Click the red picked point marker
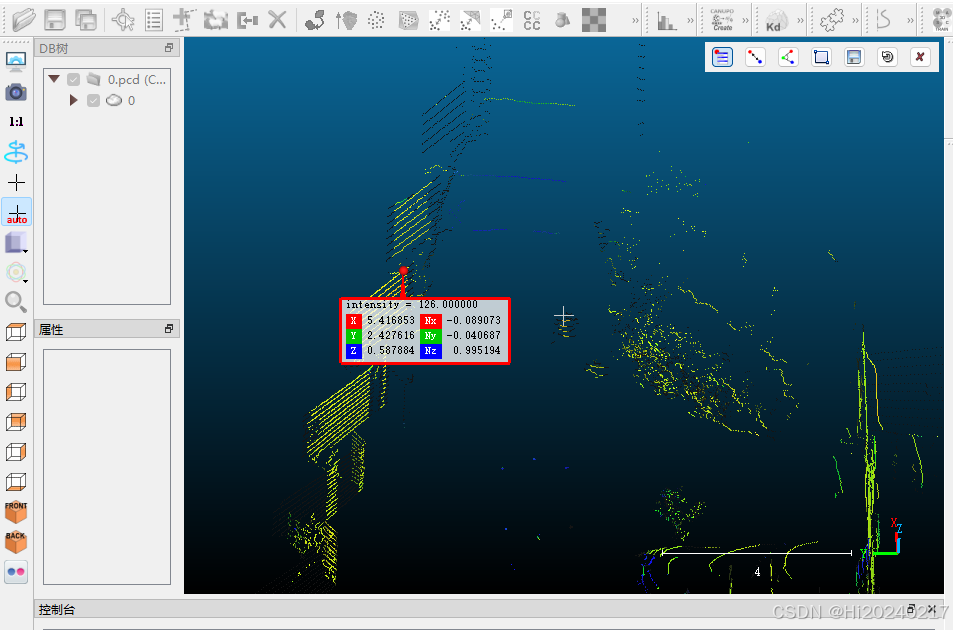953x630 pixels. pos(404,270)
